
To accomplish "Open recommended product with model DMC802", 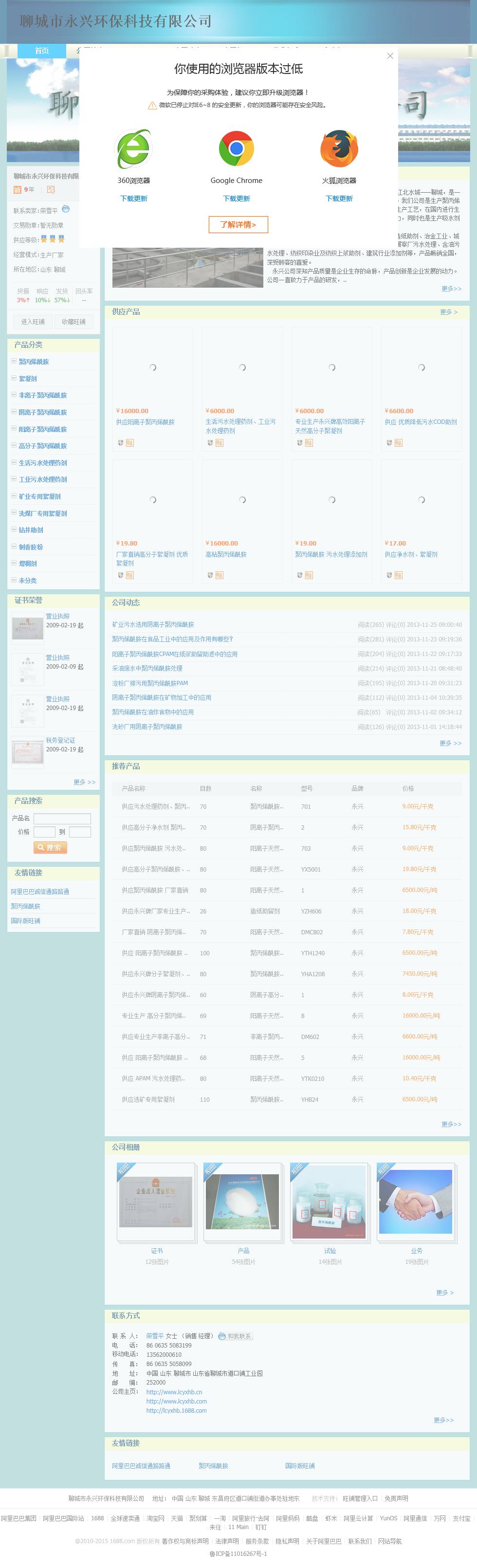I will (x=153, y=932).
